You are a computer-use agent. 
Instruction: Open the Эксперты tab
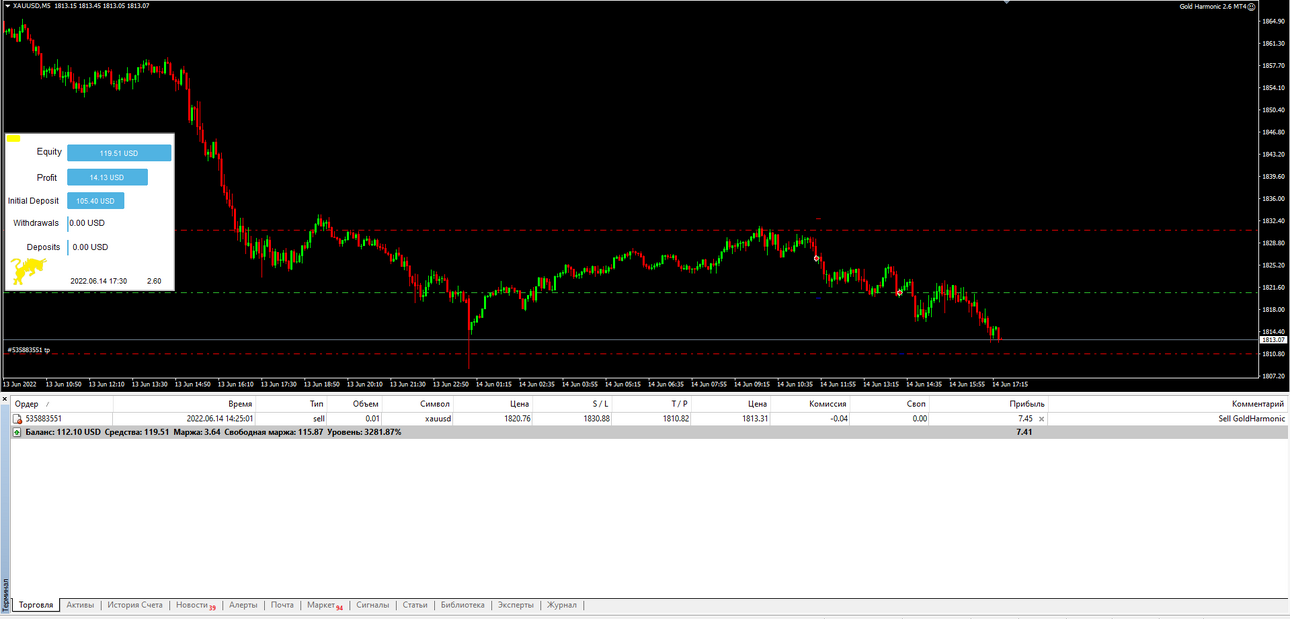click(516, 605)
